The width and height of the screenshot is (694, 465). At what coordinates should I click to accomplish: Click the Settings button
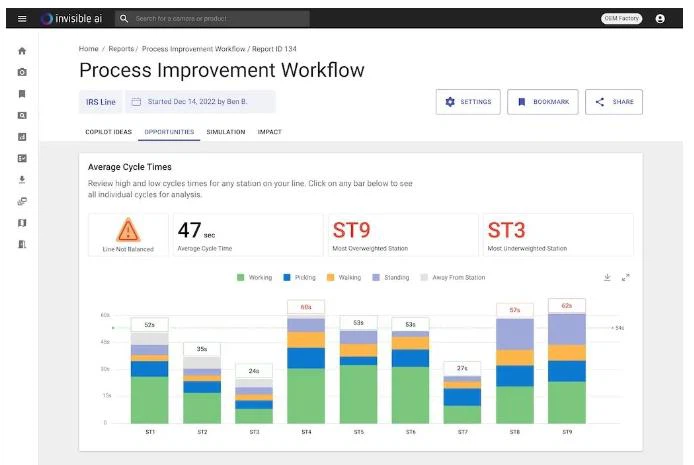pos(467,102)
